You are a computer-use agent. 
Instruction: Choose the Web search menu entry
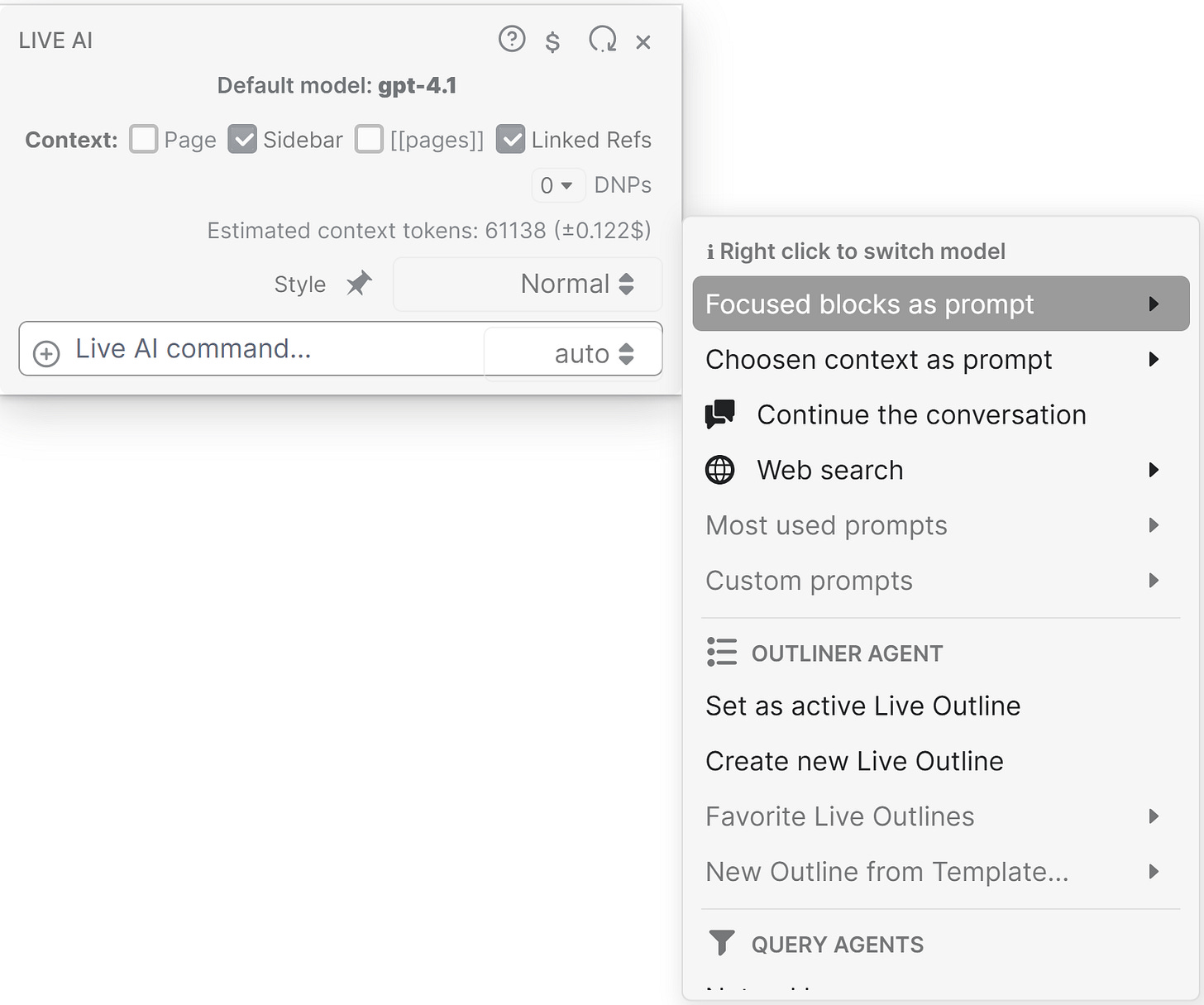click(x=941, y=470)
